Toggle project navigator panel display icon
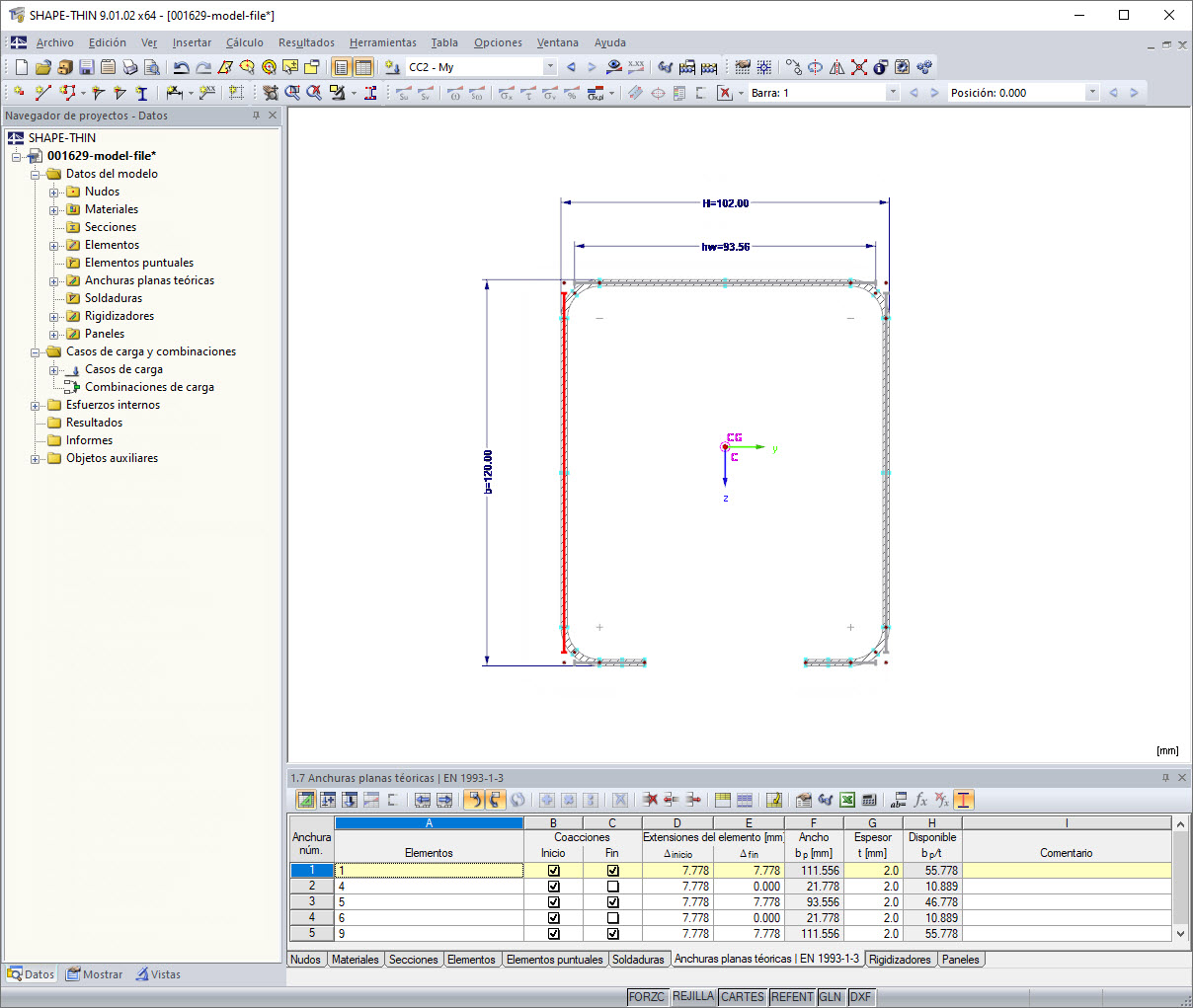This screenshot has height=1008, width=1193. pos(342,67)
